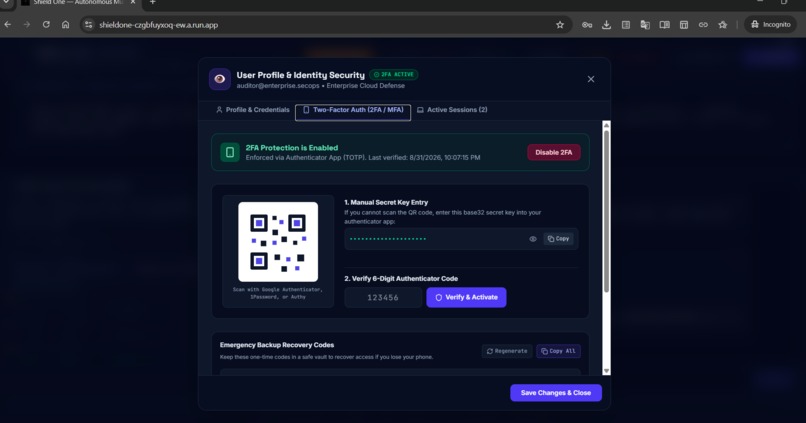The image size is (806, 423).
Task: Copy All recovery codes
Action: pos(558,351)
